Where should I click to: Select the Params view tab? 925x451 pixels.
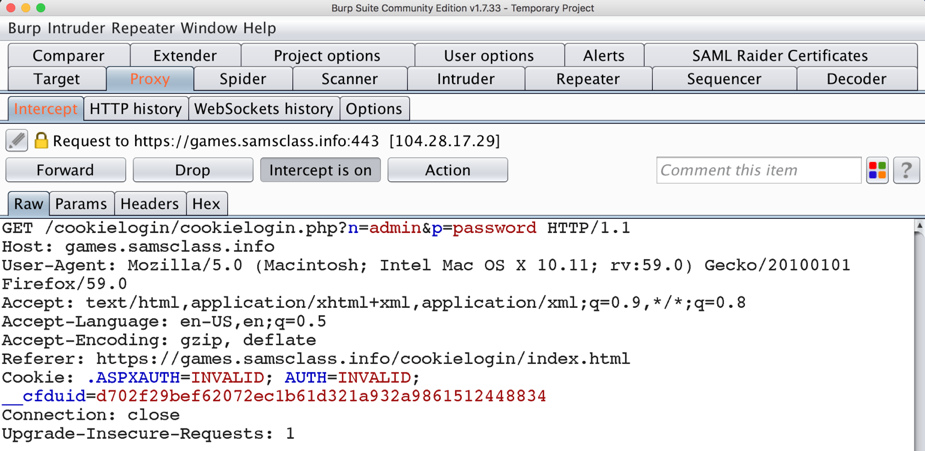click(81, 204)
